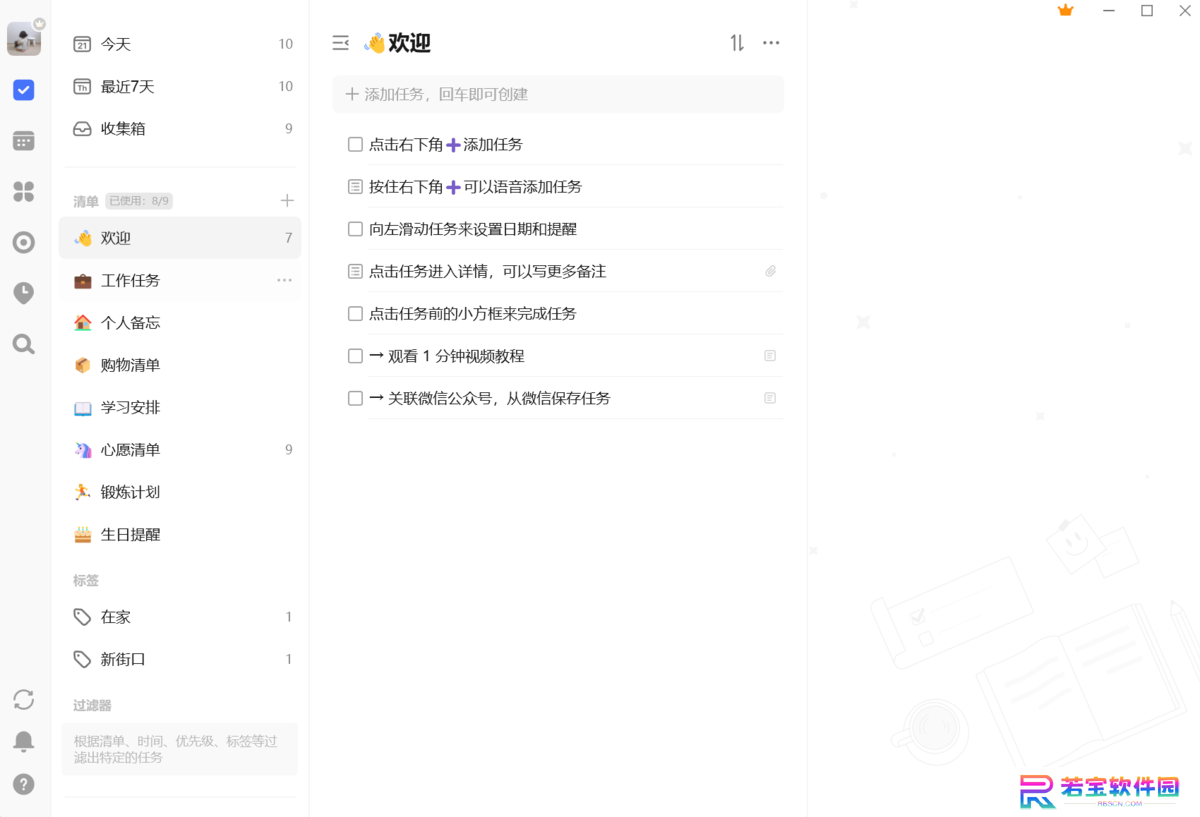This screenshot has width=1200, height=817.
Task: Click the note icon on 观看 1 分钟视频教程
Action: (x=770, y=356)
